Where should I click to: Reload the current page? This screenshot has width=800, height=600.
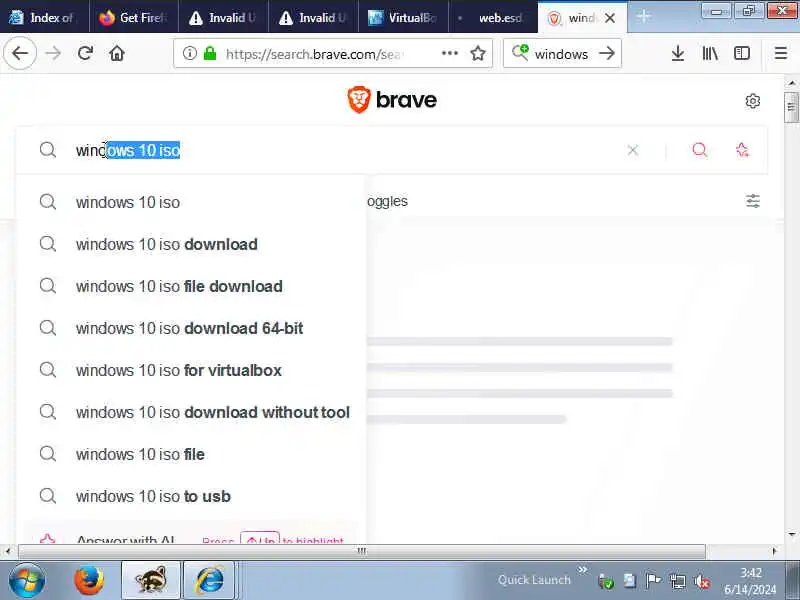point(85,53)
